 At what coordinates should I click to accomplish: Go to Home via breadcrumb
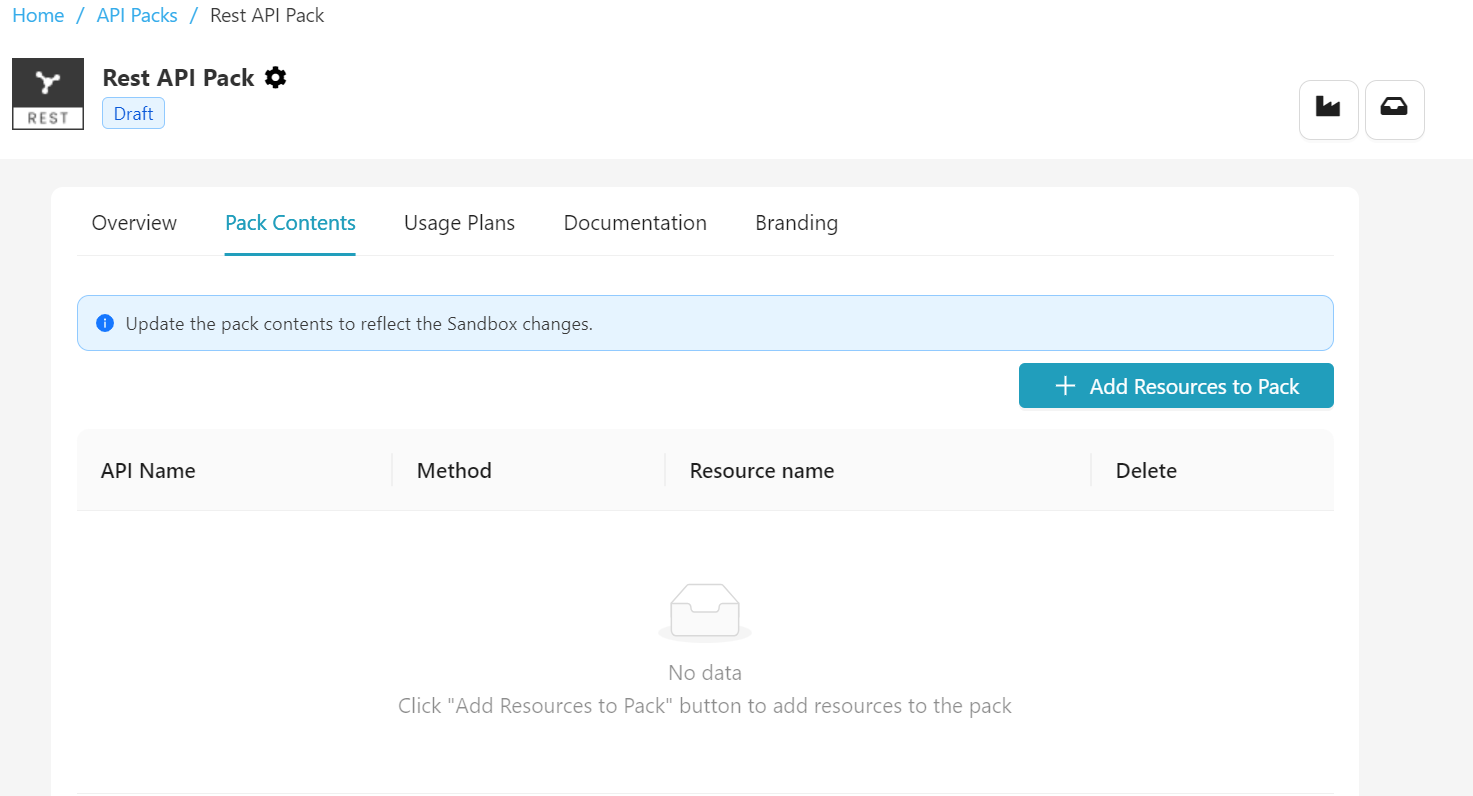tap(38, 16)
